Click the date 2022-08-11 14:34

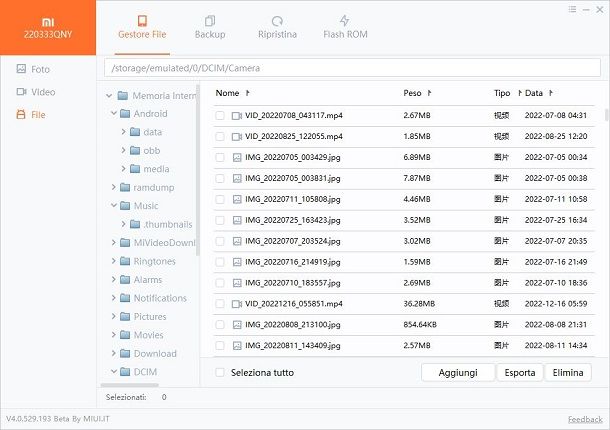coord(556,345)
